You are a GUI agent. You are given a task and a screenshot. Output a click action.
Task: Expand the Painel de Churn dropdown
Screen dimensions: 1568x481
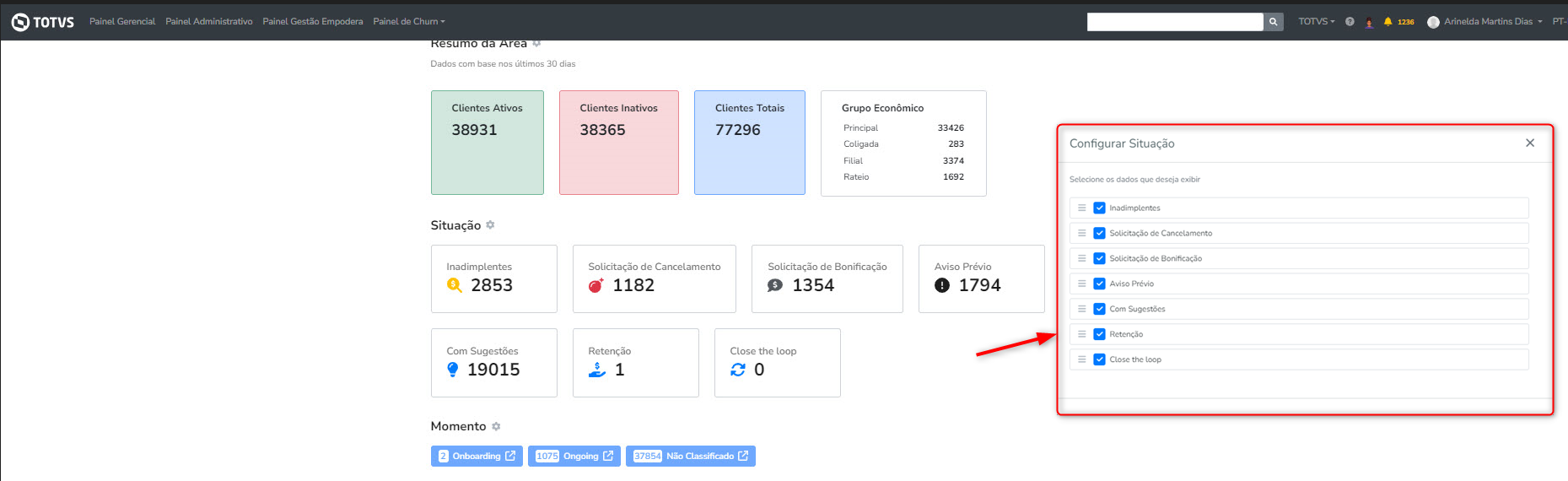[x=409, y=22]
